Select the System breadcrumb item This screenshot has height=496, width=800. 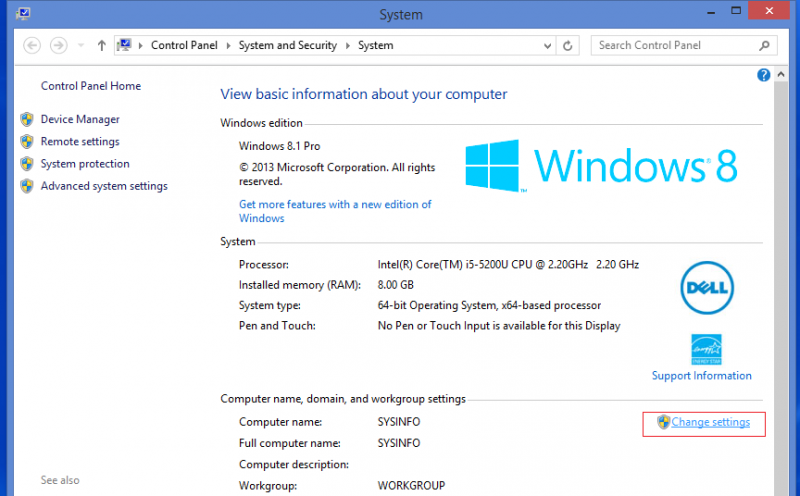pyautogui.click(x=376, y=45)
